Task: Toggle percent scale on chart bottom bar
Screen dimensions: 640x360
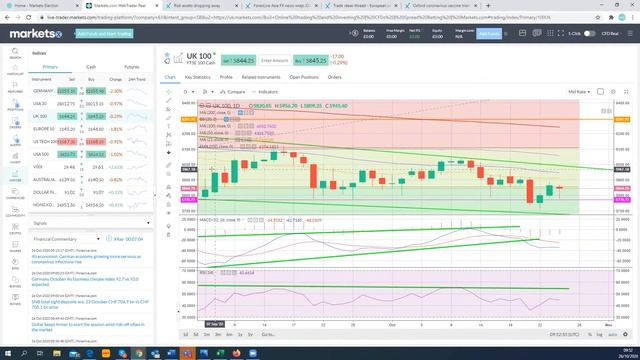Action: (x=590, y=335)
